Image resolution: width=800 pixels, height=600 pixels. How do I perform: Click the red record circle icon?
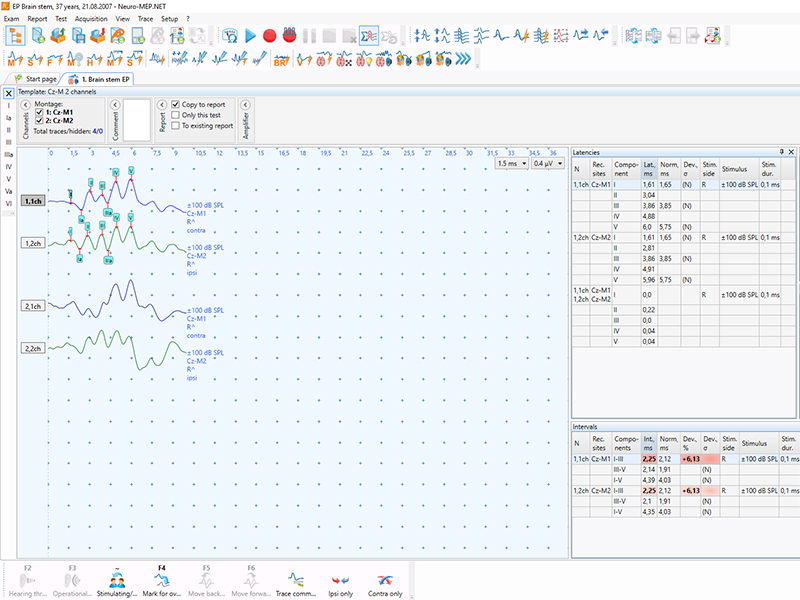click(x=269, y=36)
